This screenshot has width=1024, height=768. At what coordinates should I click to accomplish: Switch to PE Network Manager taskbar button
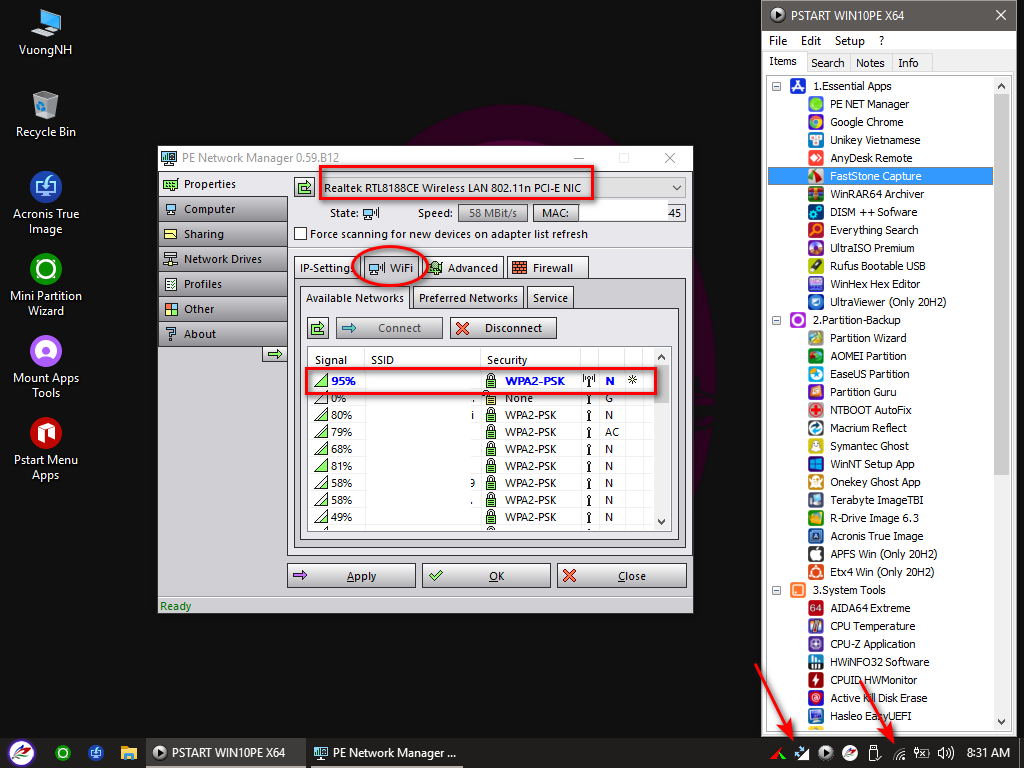tap(385, 753)
